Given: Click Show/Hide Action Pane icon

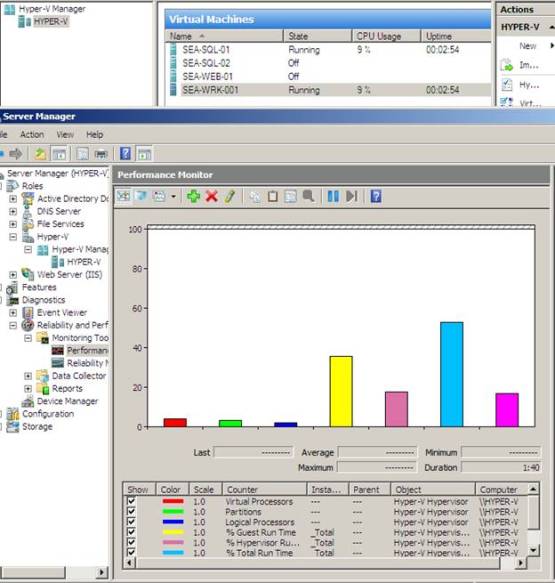Looking at the screenshot, I should 144,154.
